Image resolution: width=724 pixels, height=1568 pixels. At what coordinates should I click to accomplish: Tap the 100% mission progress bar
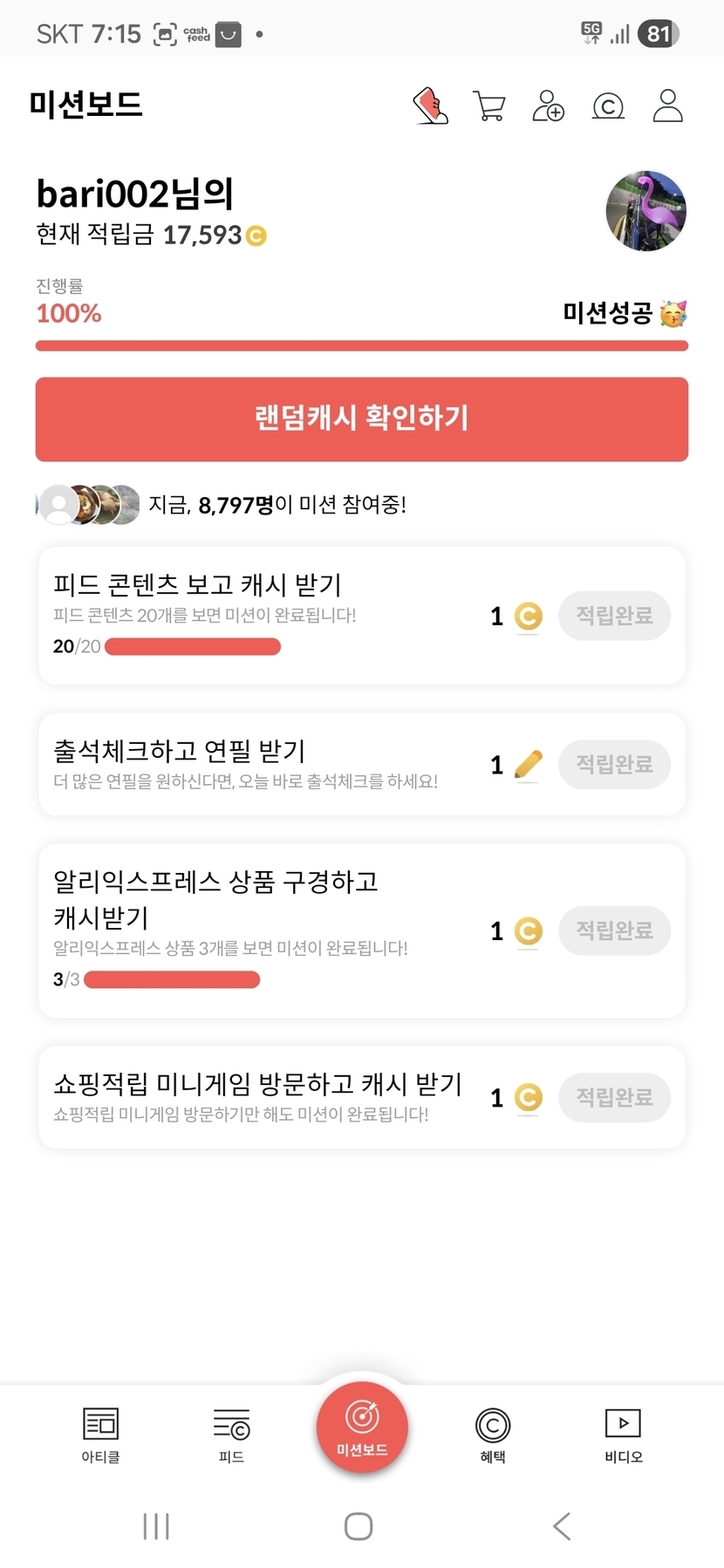(x=362, y=346)
